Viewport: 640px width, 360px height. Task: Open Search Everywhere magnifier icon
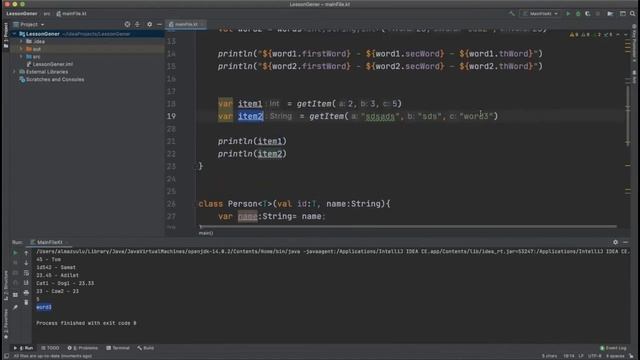(632, 13)
